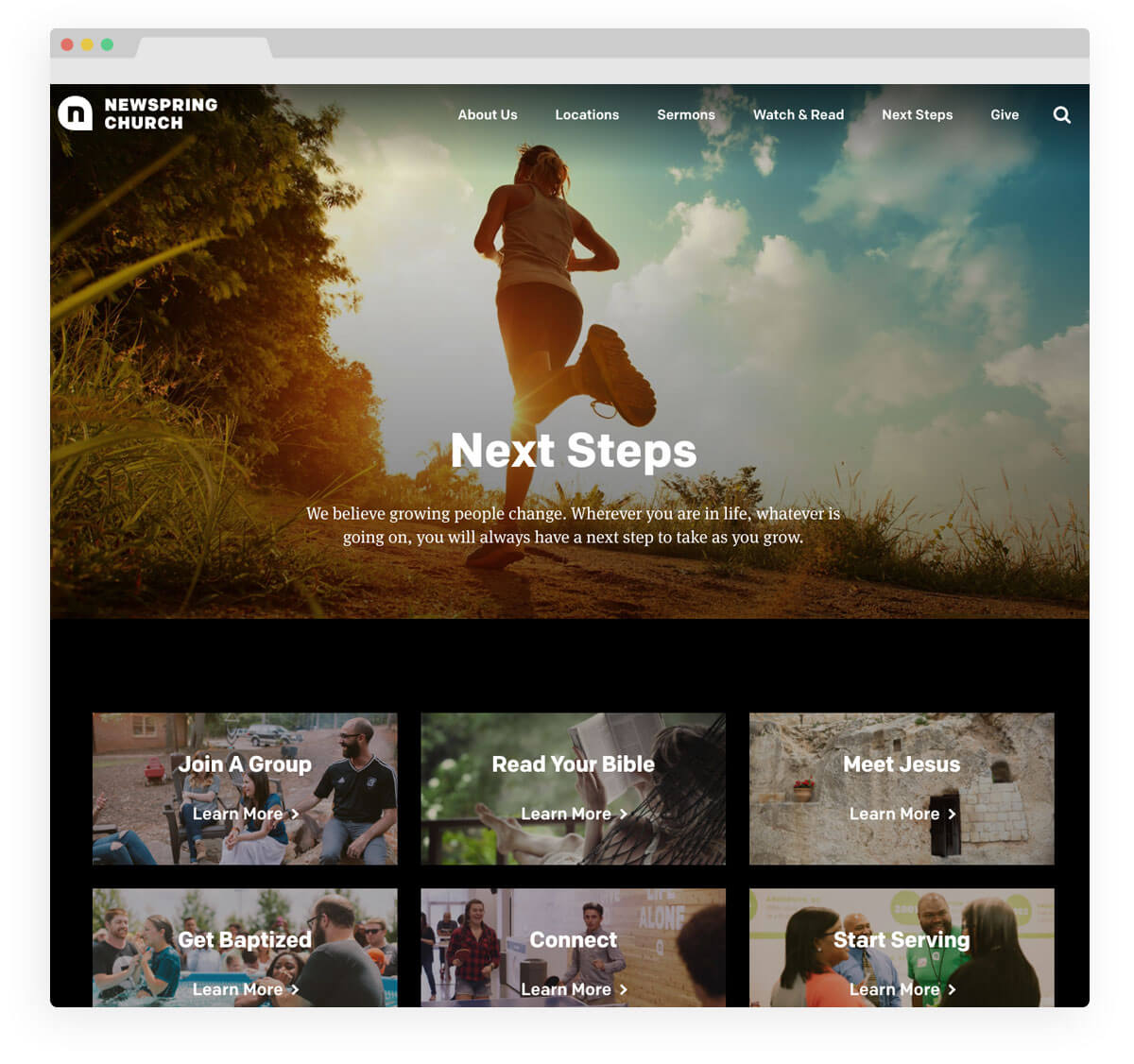This screenshot has width=1134, height=1064.
Task: Click the search magnifier icon
Action: (1061, 115)
